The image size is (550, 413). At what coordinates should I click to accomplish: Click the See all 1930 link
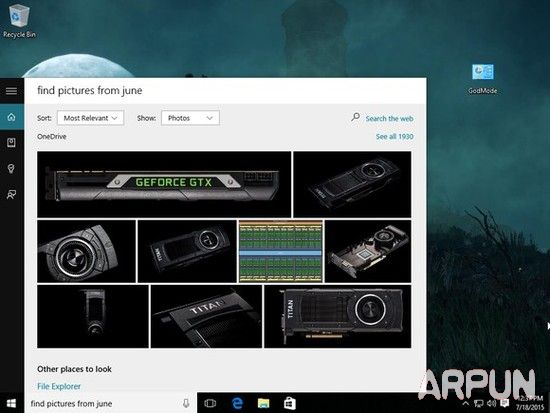point(395,136)
